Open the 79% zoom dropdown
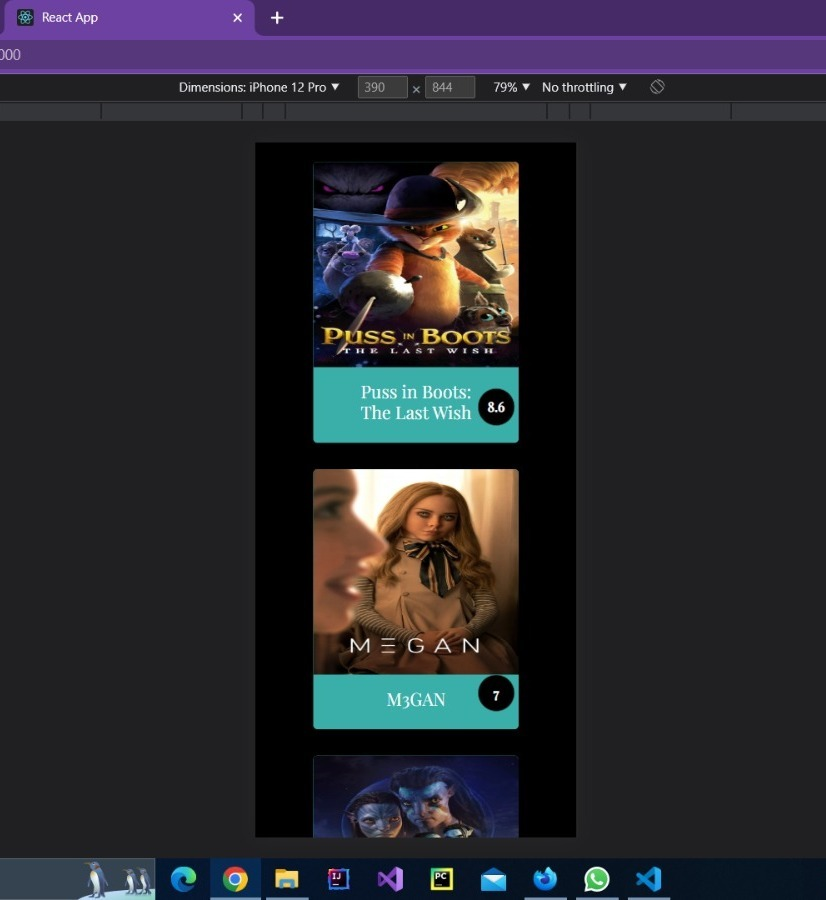 pyautogui.click(x=511, y=87)
